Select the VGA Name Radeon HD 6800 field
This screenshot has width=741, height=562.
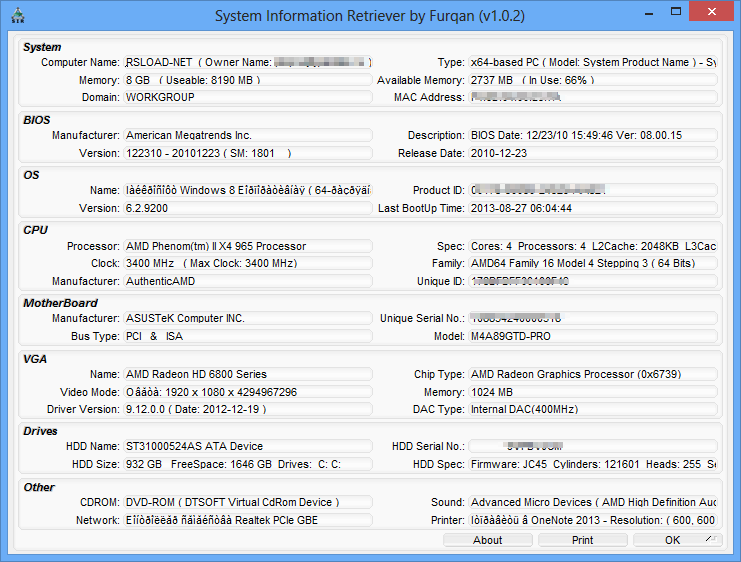(247, 374)
